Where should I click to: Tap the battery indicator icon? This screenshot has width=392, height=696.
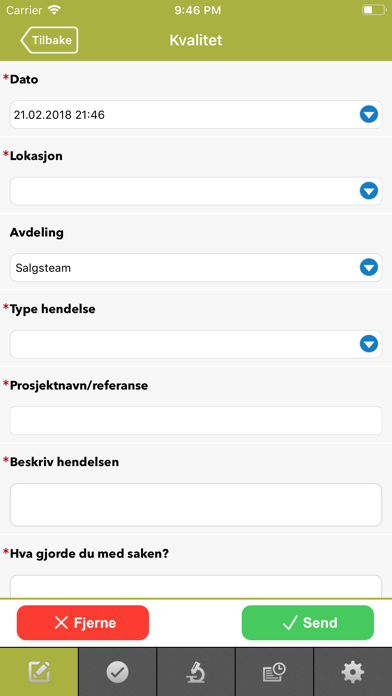pos(374,10)
